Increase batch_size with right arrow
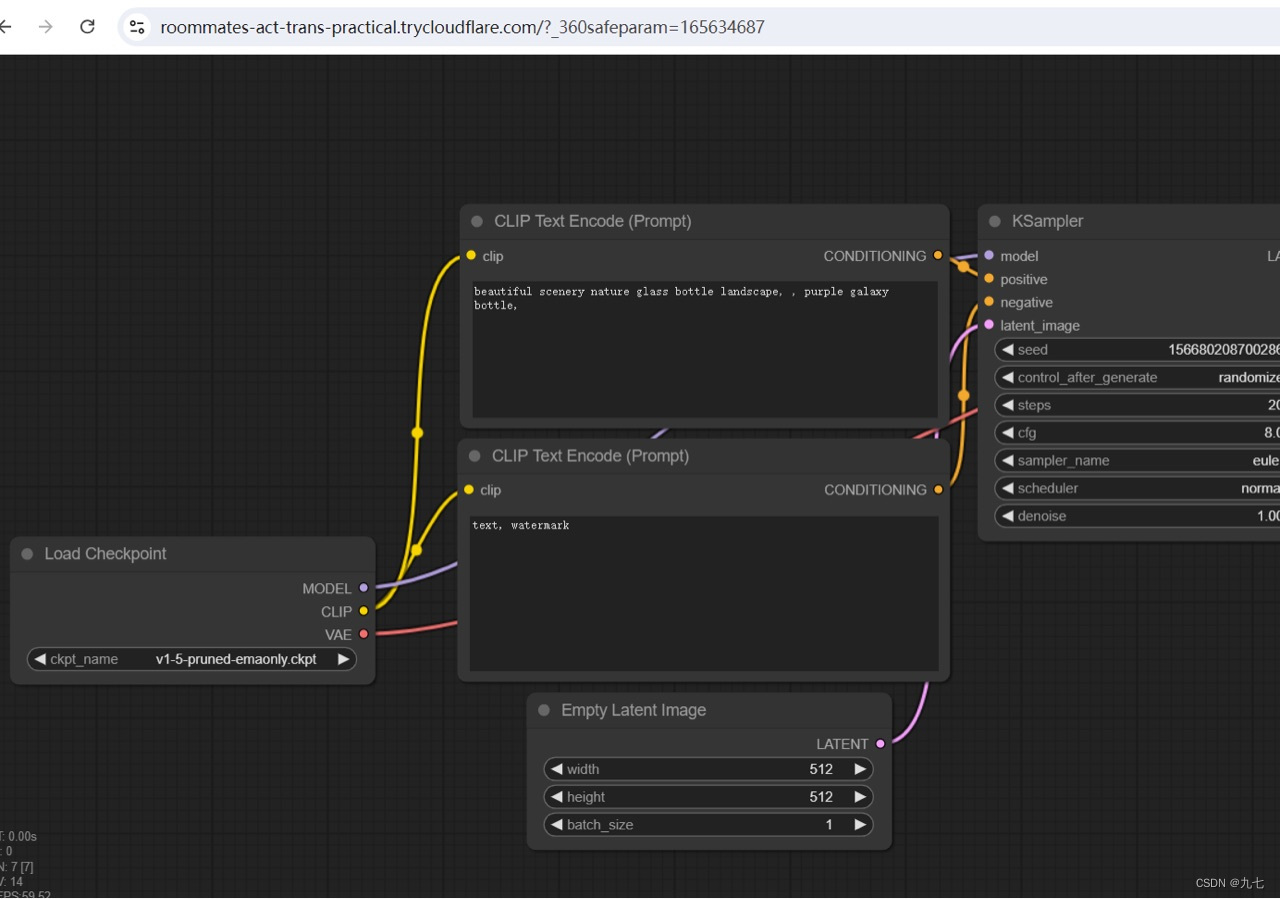The image size is (1280, 899). tap(860, 825)
